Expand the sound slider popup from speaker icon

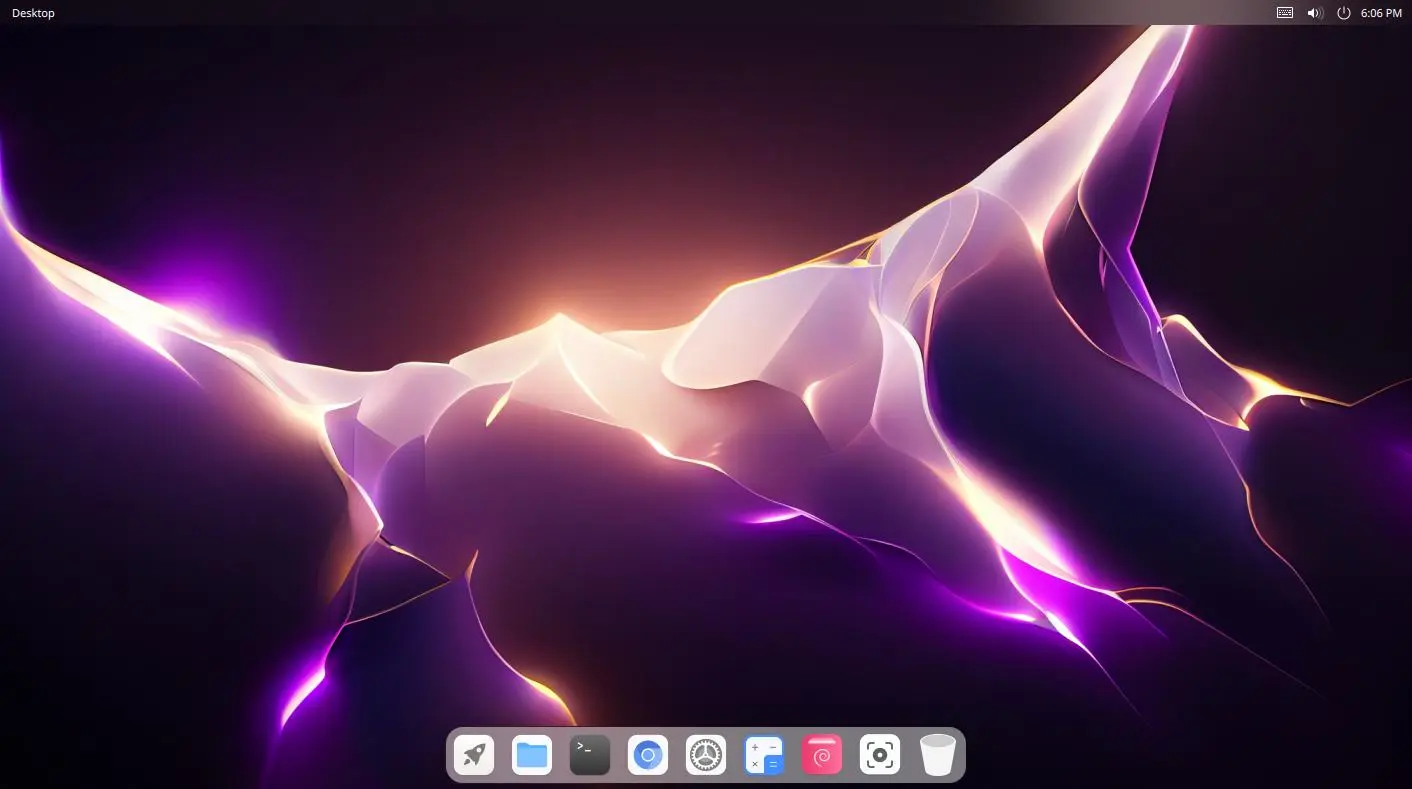tap(1315, 13)
